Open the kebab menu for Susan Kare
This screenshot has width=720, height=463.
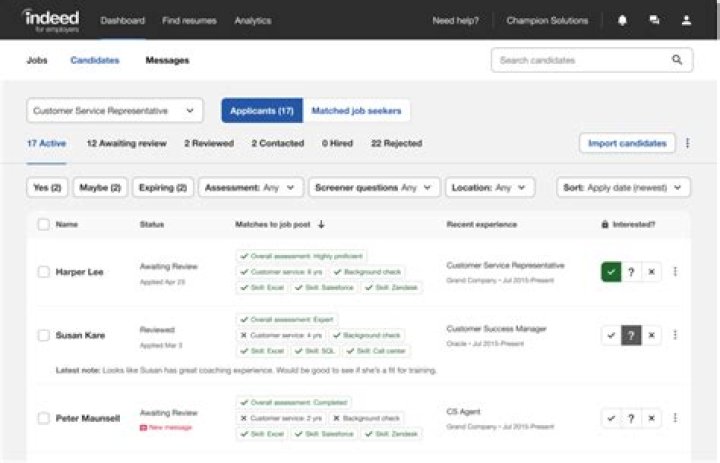[675, 335]
